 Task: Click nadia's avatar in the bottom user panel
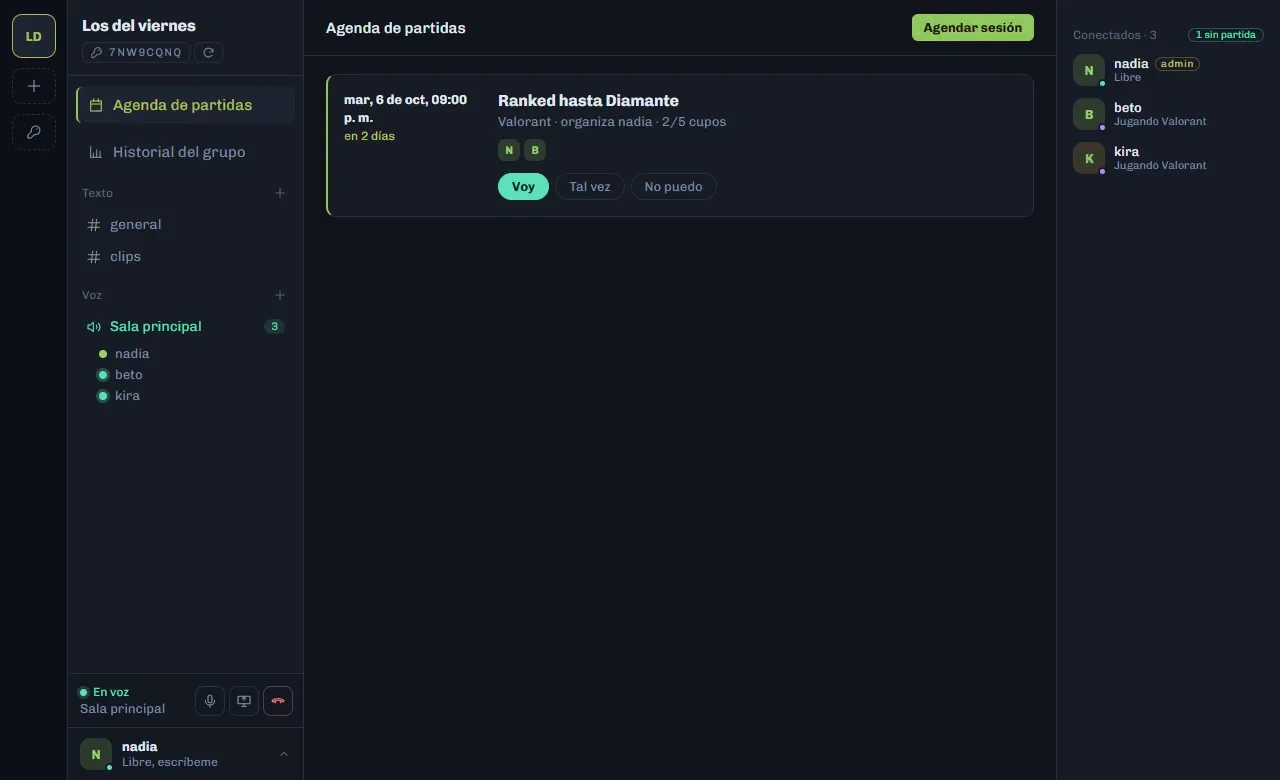[96, 754]
